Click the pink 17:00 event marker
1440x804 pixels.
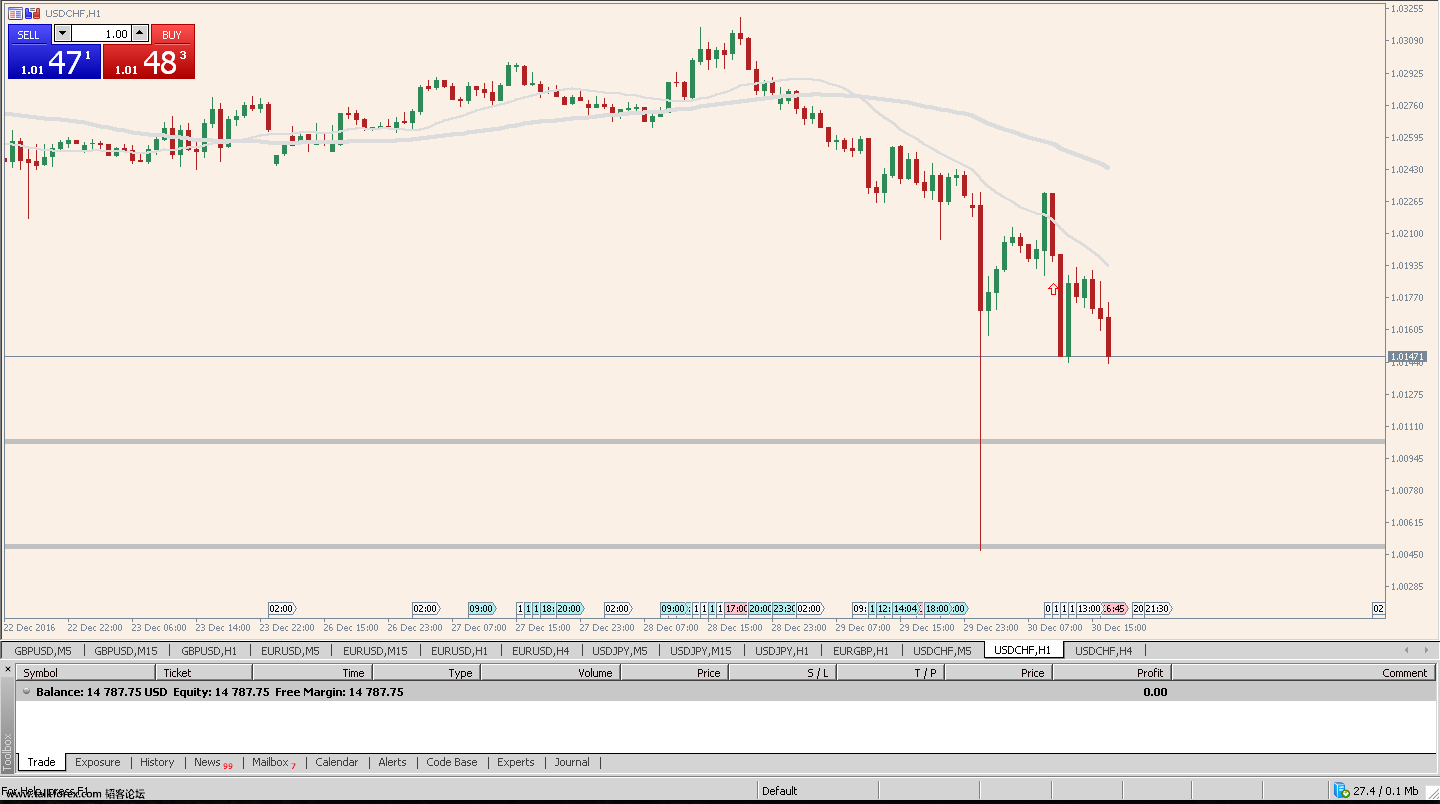(x=737, y=608)
